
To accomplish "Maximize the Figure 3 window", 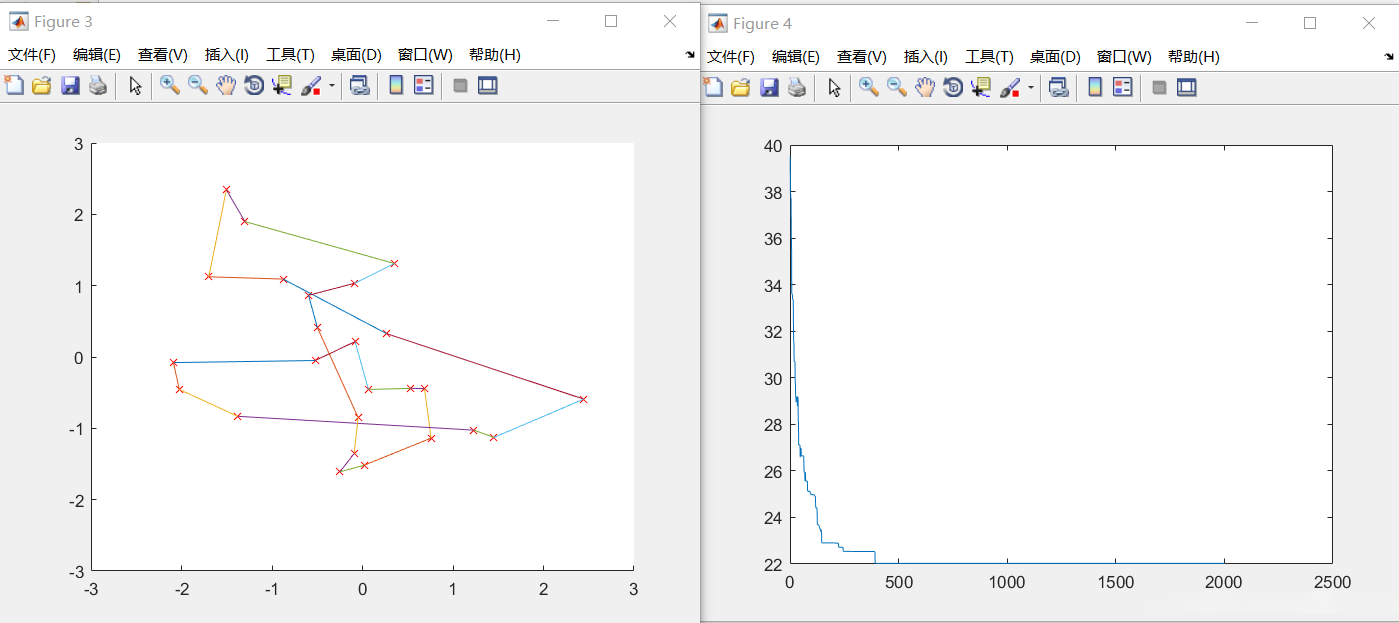I will (611, 21).
